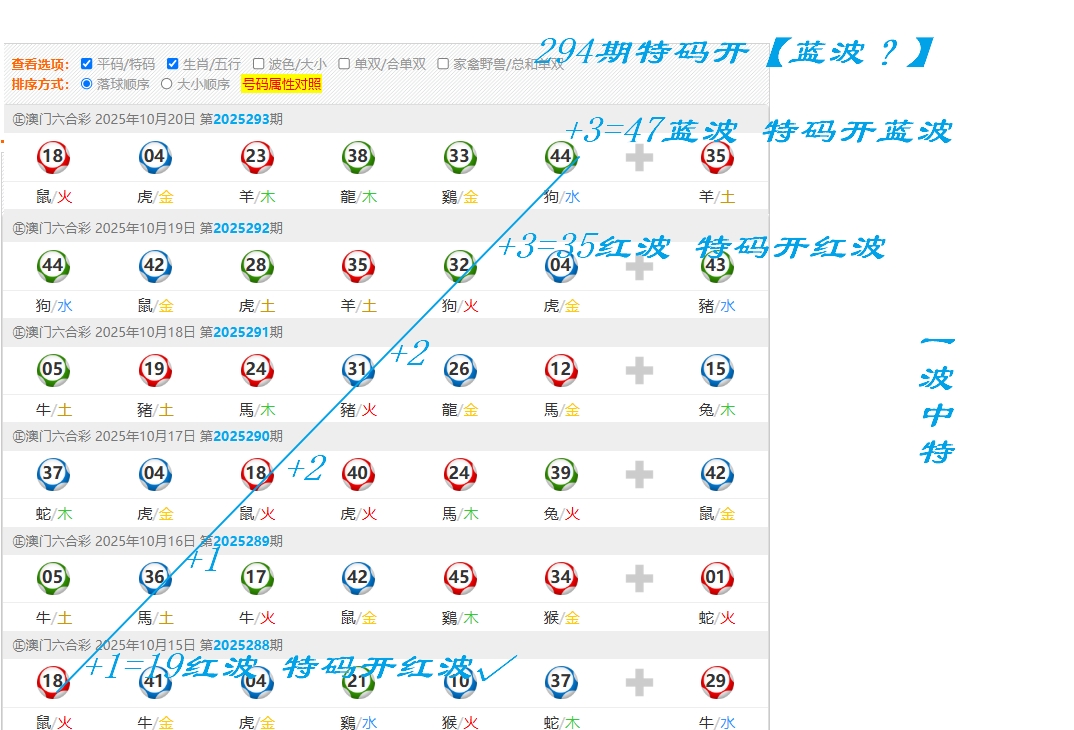Open draw period 2025291 link
The height and width of the screenshot is (730, 1074).
tap(241, 332)
